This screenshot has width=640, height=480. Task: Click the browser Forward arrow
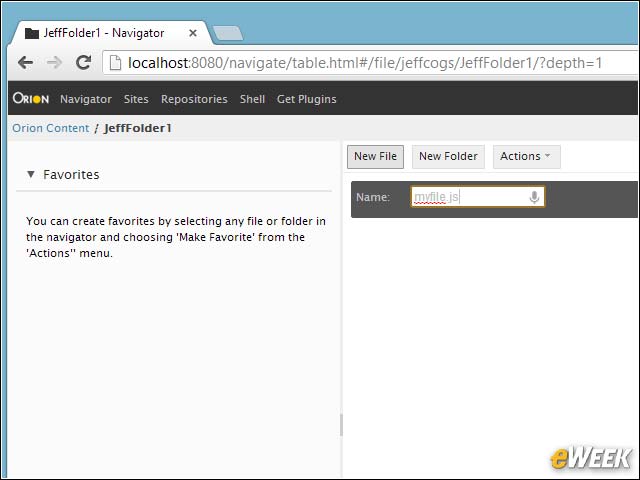point(54,62)
